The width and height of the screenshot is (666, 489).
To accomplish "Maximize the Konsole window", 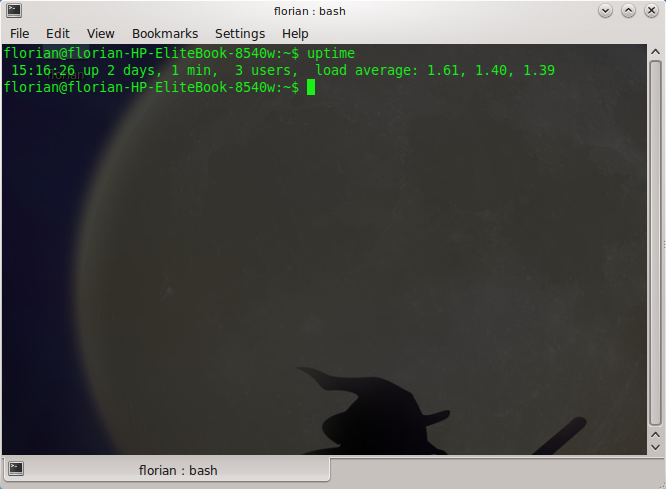I will (x=628, y=10).
